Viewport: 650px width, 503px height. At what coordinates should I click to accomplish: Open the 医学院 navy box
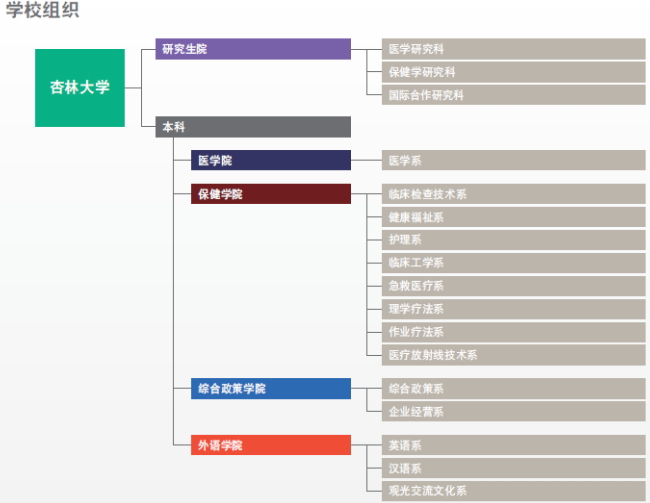pos(271,160)
